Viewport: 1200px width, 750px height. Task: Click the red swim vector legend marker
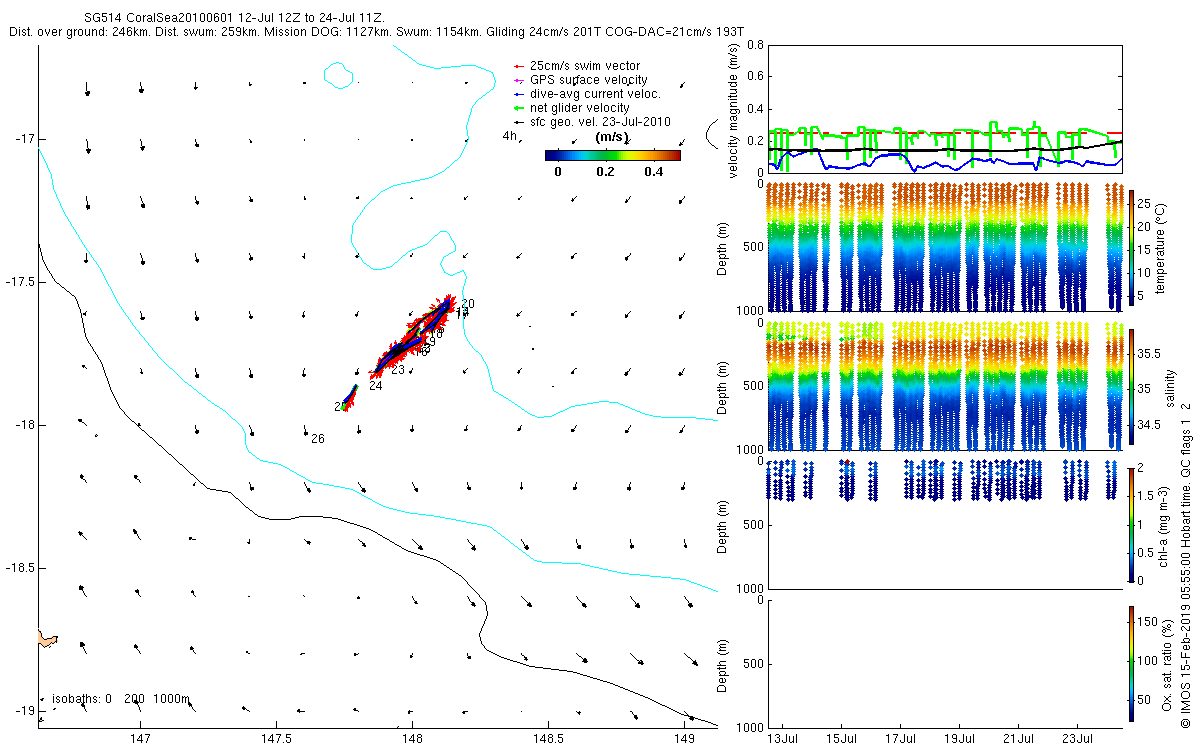pyautogui.click(x=518, y=65)
